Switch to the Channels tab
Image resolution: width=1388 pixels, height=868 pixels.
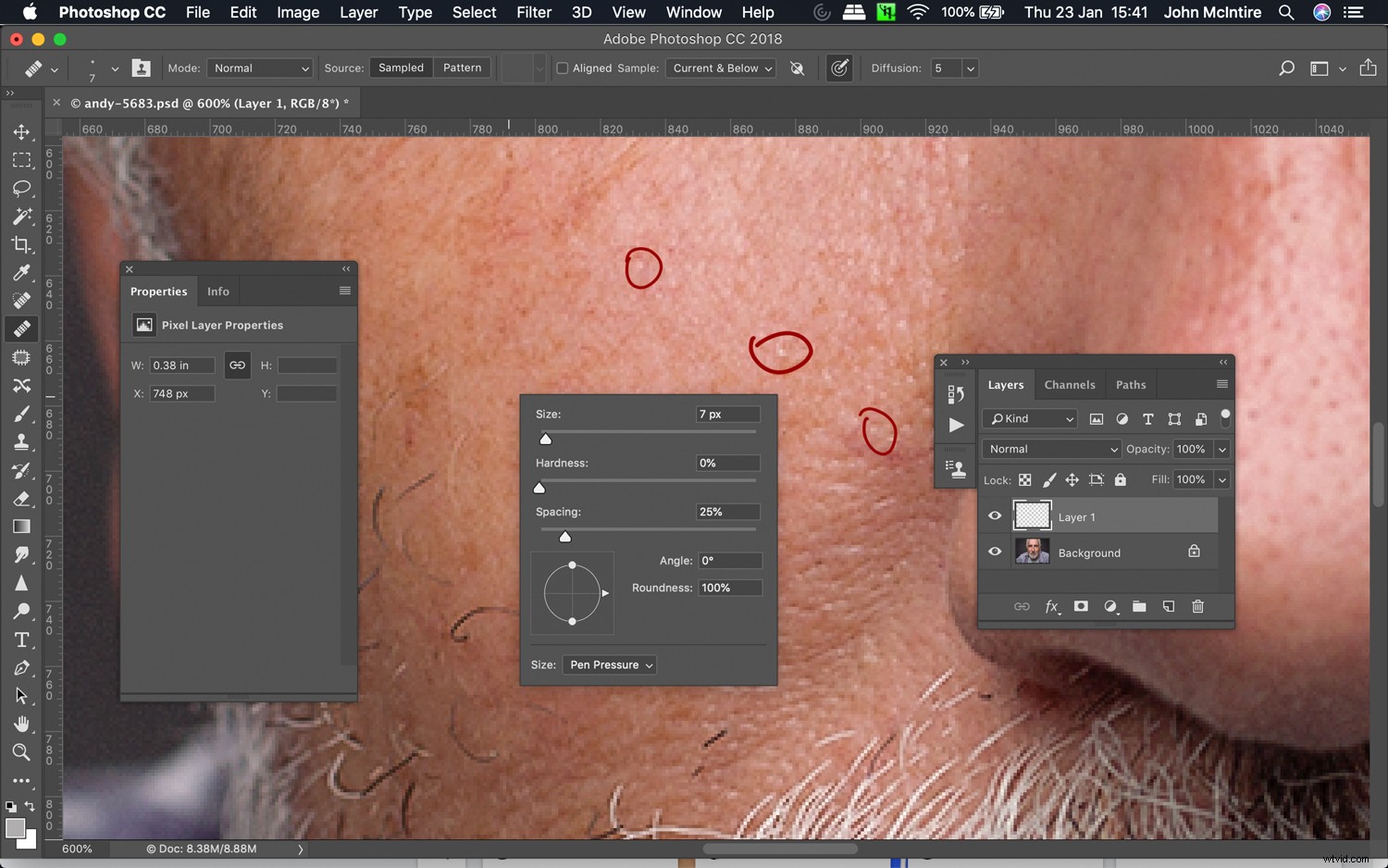(1070, 384)
